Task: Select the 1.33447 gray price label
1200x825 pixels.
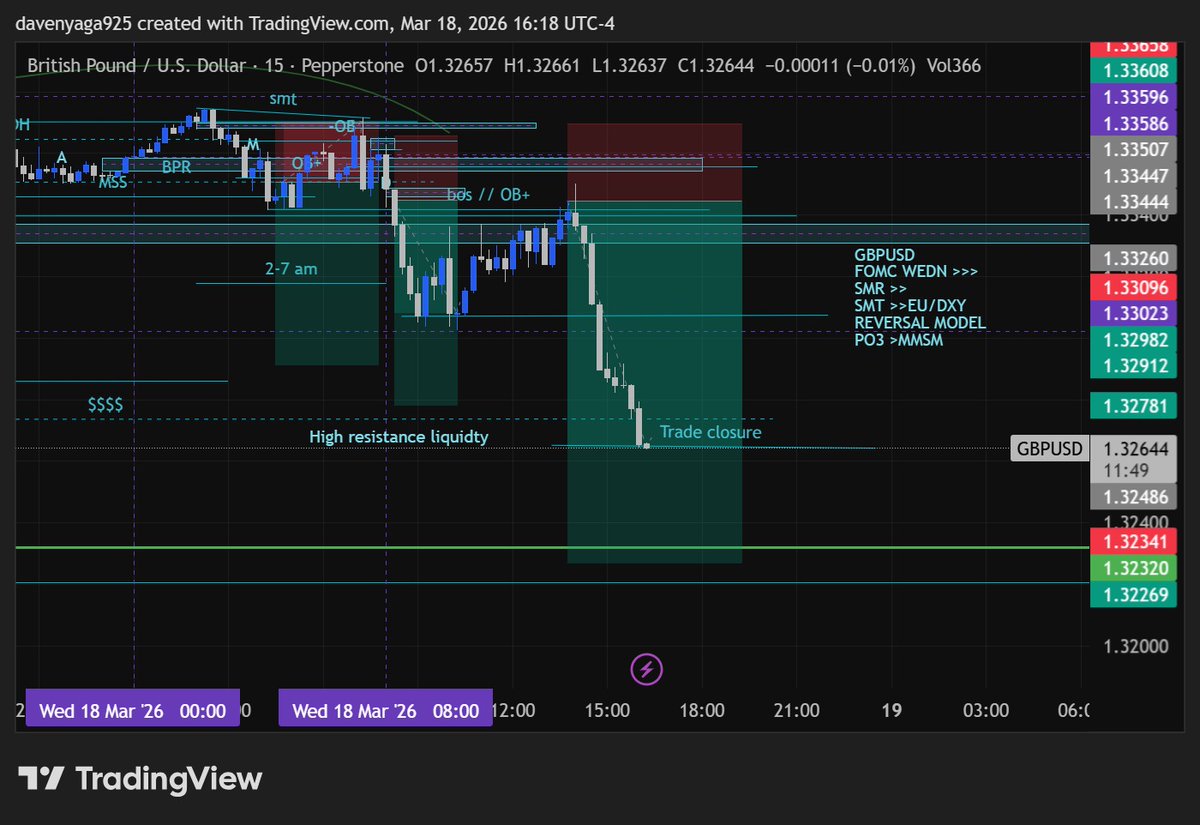Action: point(1134,177)
